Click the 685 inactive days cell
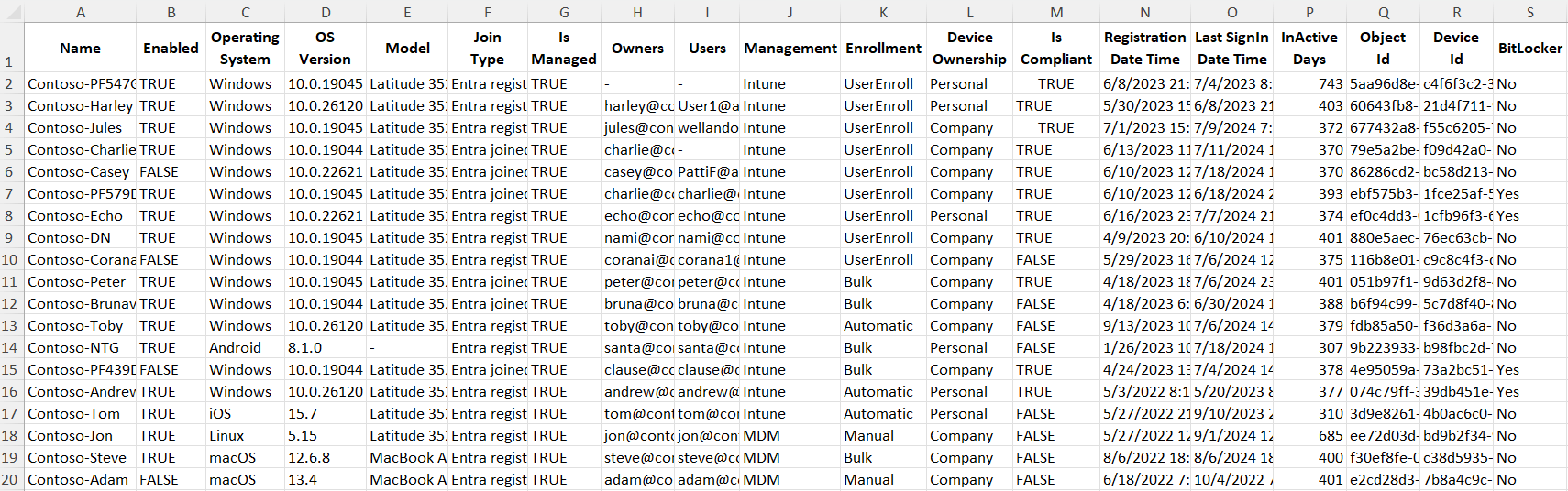1568x491 pixels. [x=1309, y=435]
